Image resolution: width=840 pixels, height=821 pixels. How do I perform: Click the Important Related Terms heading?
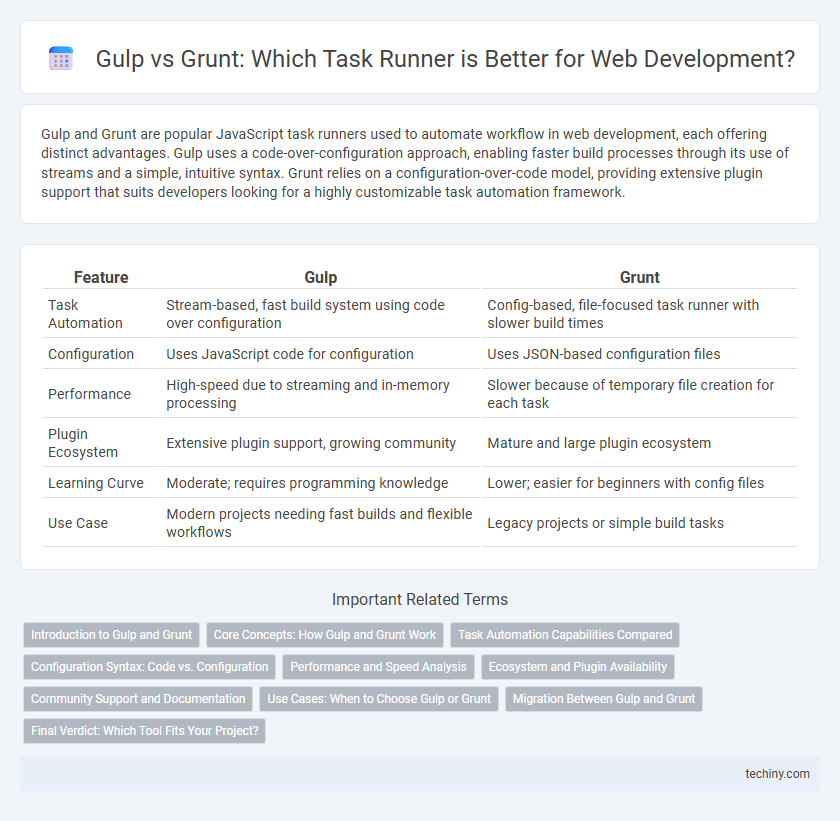coord(420,599)
